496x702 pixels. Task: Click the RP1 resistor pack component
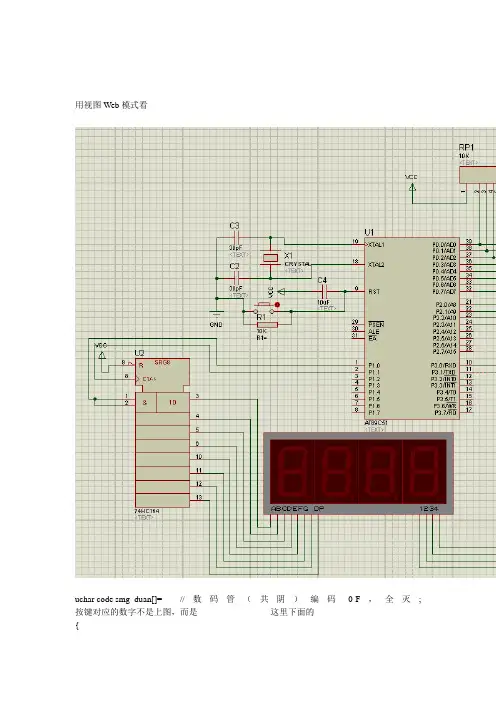click(x=478, y=175)
